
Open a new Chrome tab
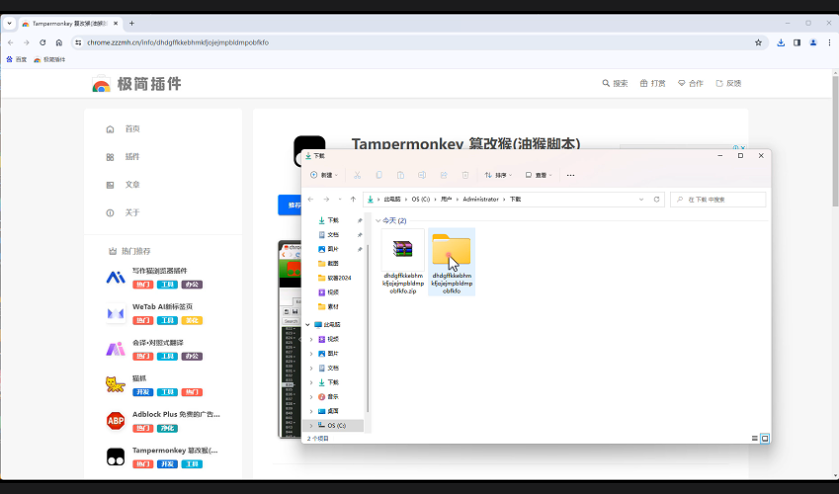pos(132,24)
